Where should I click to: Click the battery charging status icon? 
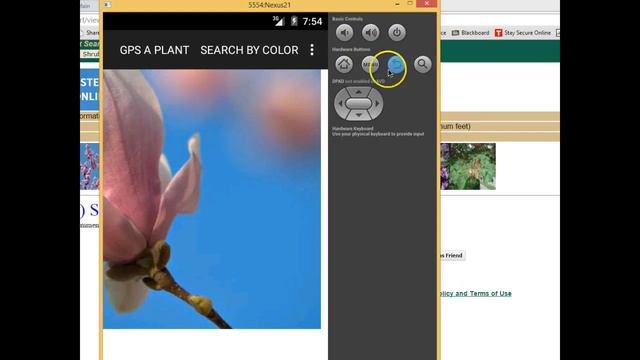point(294,21)
